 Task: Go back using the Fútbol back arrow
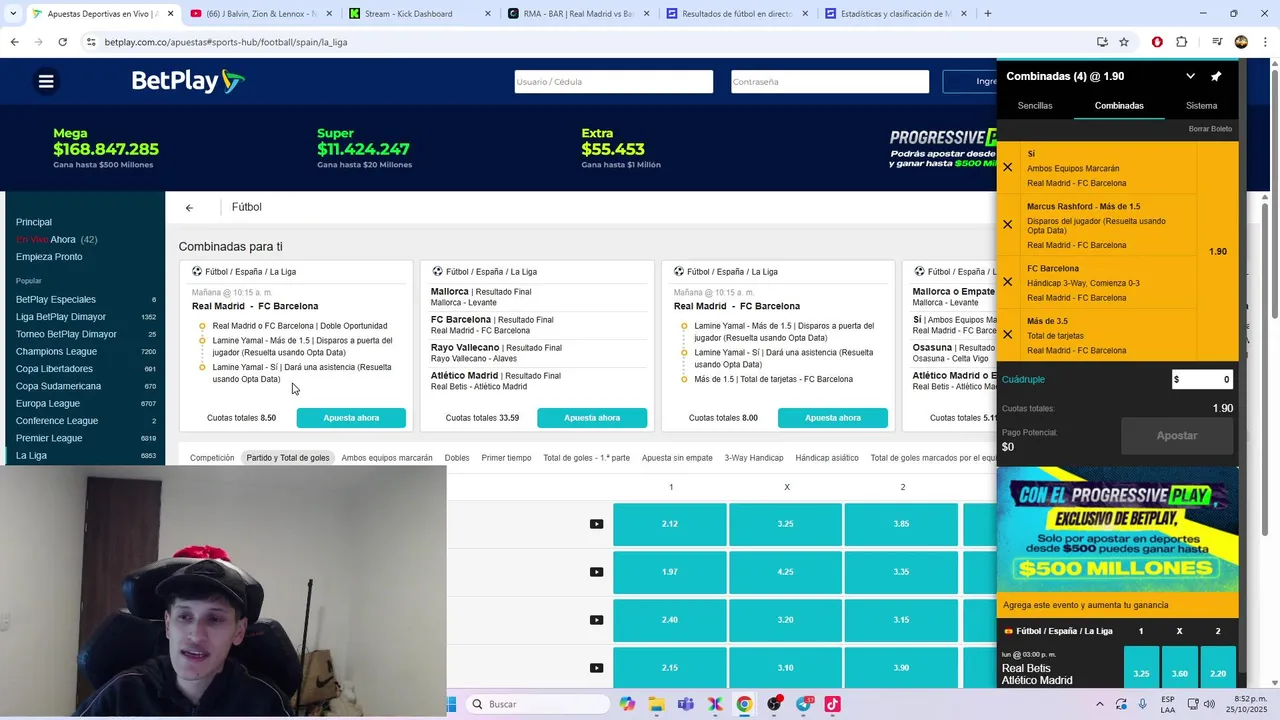point(189,207)
